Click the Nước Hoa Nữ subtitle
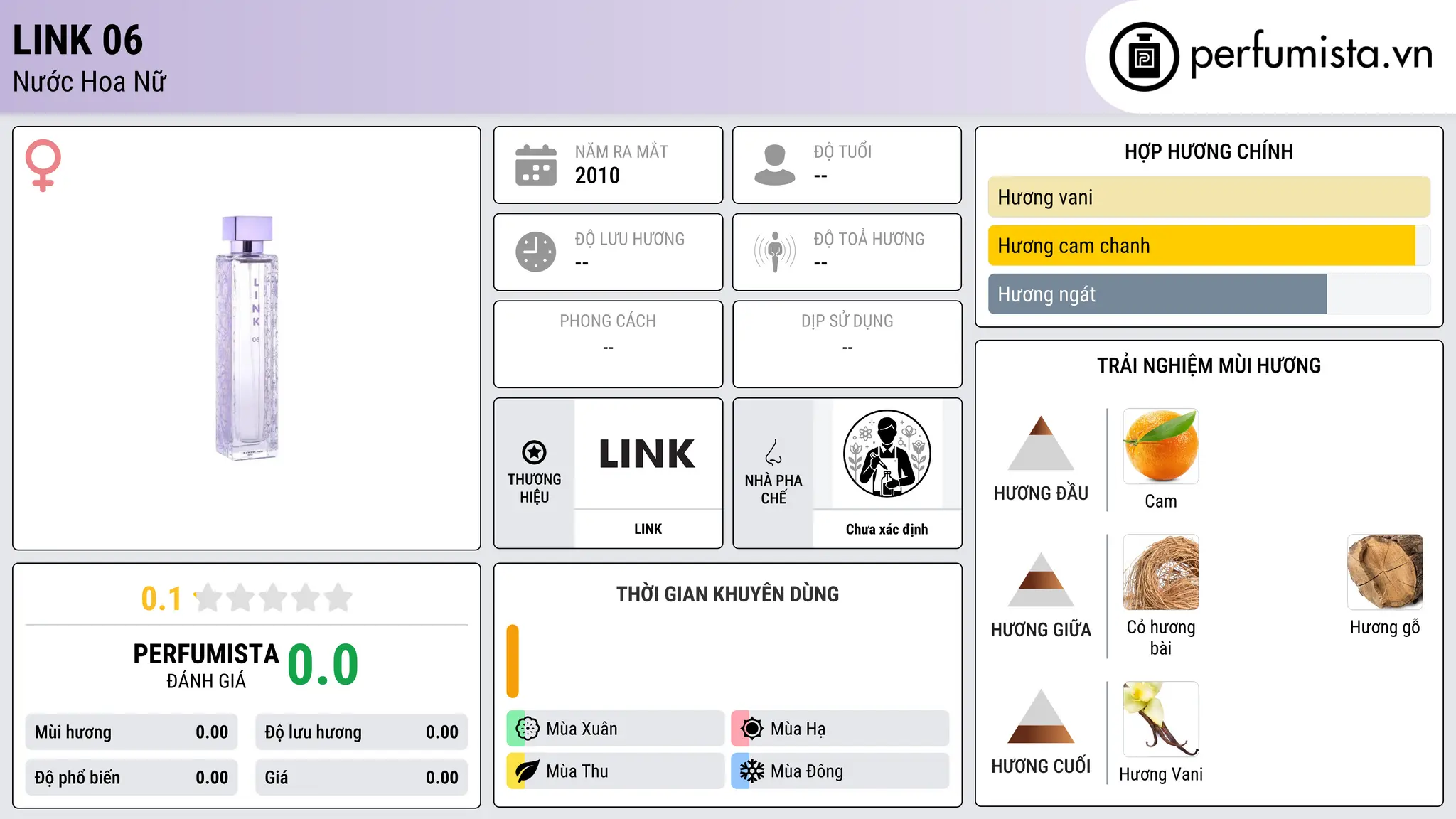The width and height of the screenshot is (1456, 819). click(90, 82)
